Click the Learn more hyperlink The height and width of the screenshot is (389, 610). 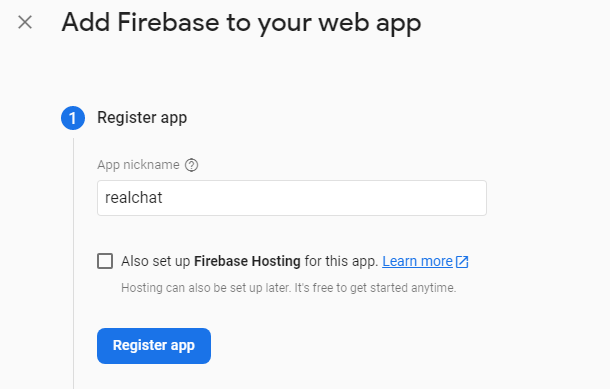417,261
